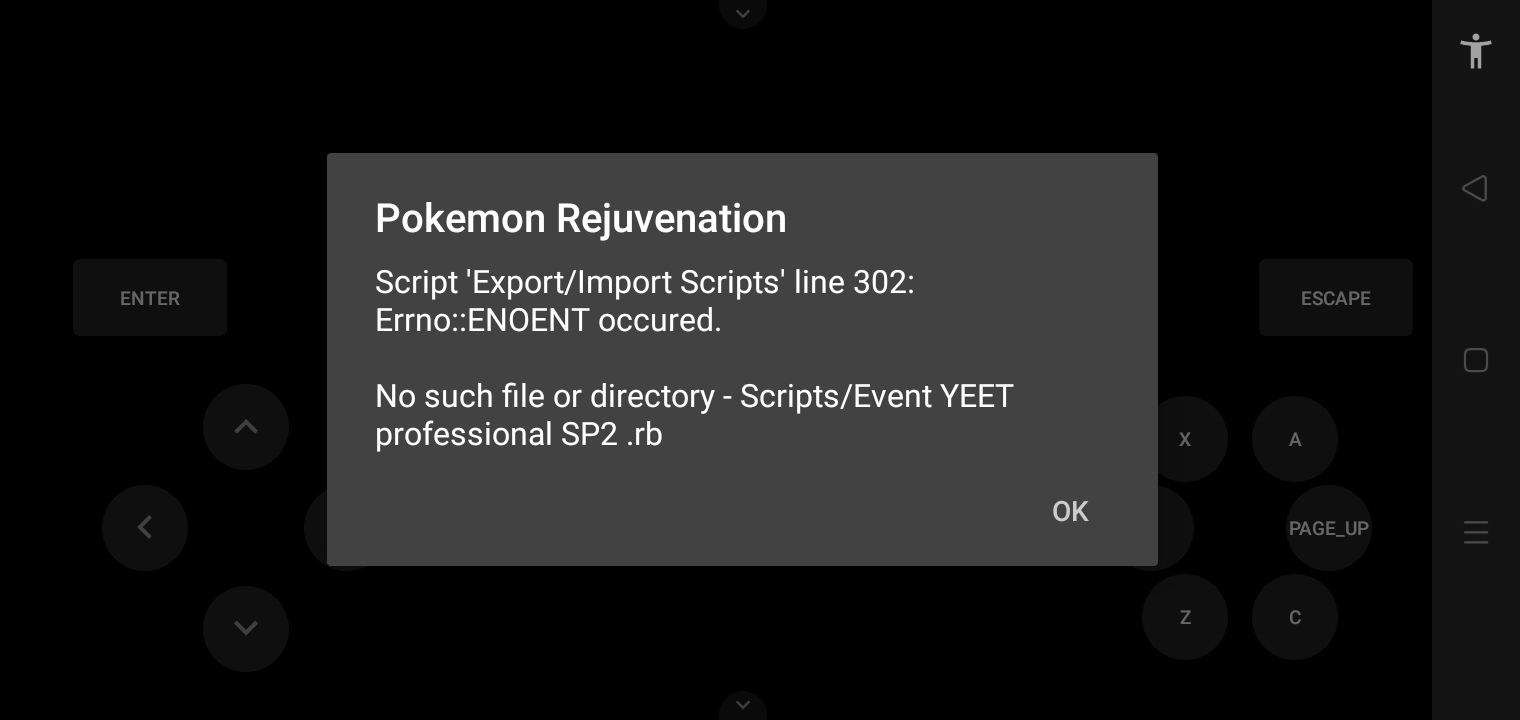Tap the round A gamepad button
This screenshot has height=720, width=1520.
[1295, 439]
